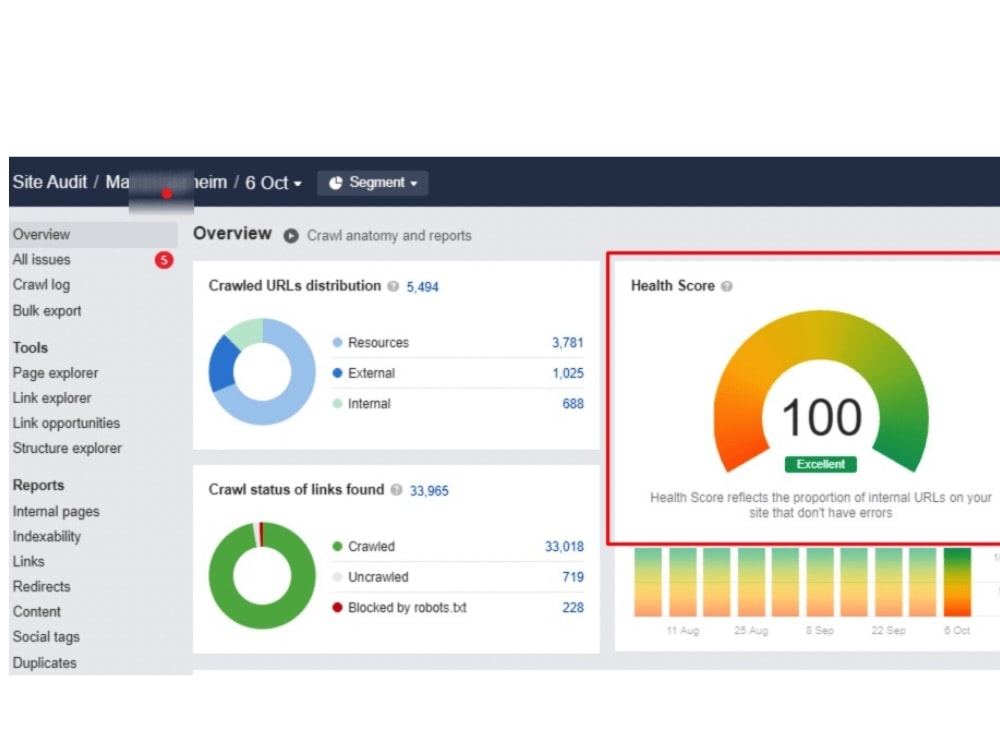Screen dimensions: 1000x750
Task: Click help icon beside Health Score
Action: tap(726, 286)
